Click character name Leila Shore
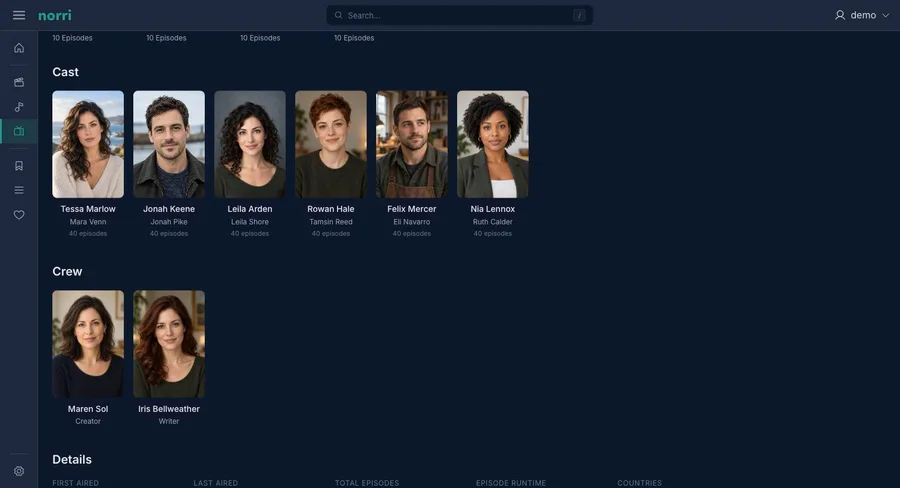900x488 pixels. pos(250,222)
